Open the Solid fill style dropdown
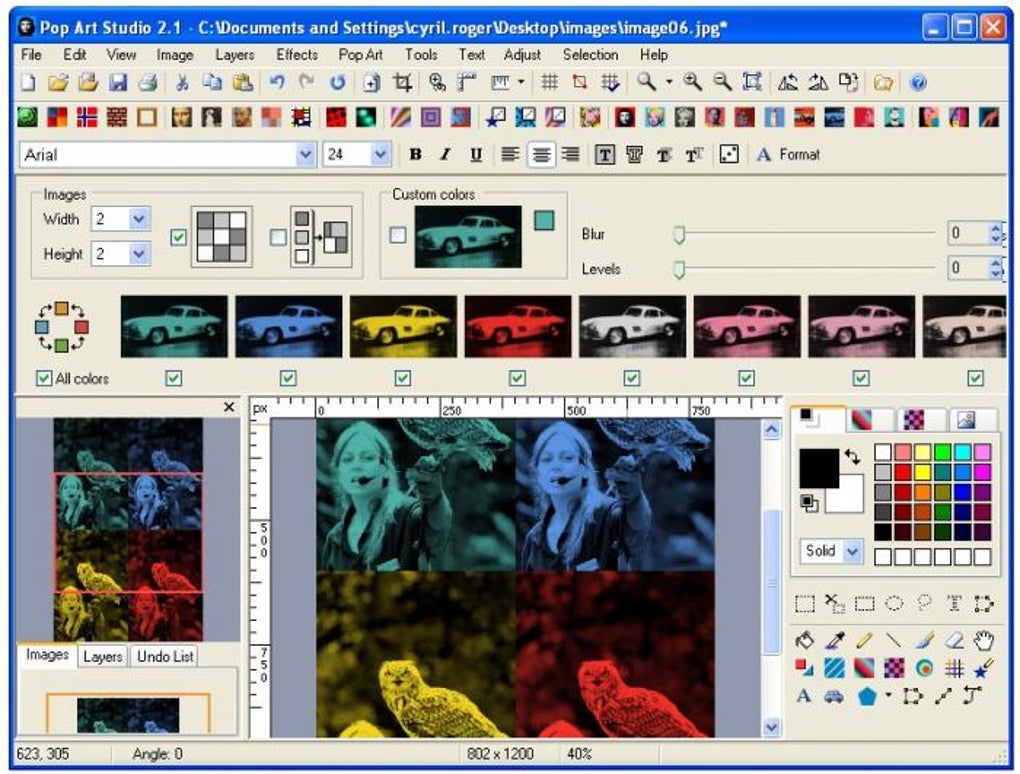 pyautogui.click(x=852, y=552)
